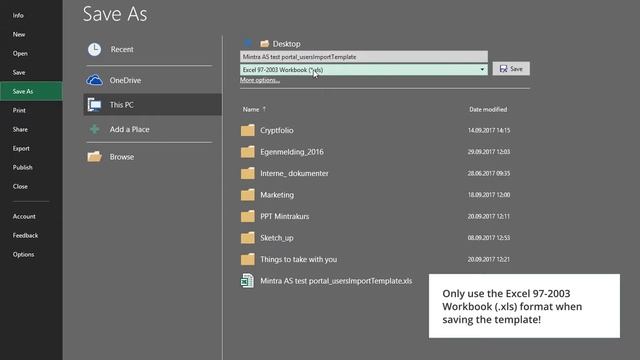Select Export in the left menu
This screenshot has width=640, height=360.
(x=21, y=149)
